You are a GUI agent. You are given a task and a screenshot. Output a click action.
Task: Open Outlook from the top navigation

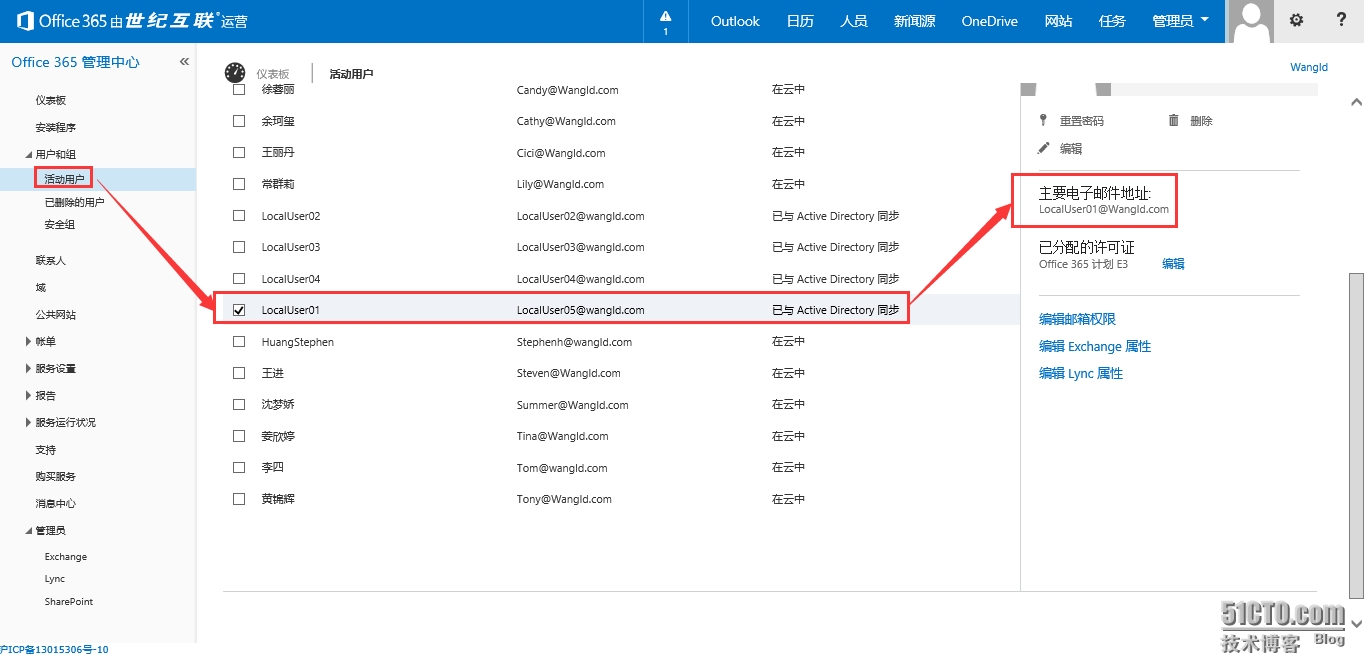click(x=735, y=21)
